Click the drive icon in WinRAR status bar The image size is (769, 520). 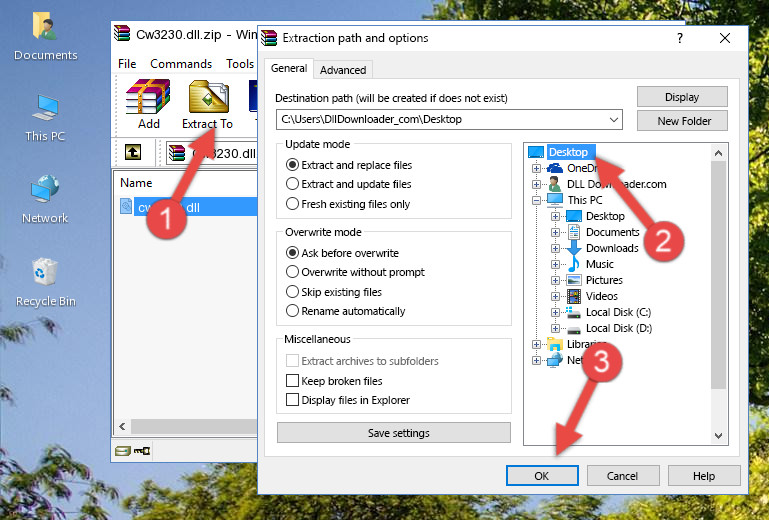(x=123, y=451)
